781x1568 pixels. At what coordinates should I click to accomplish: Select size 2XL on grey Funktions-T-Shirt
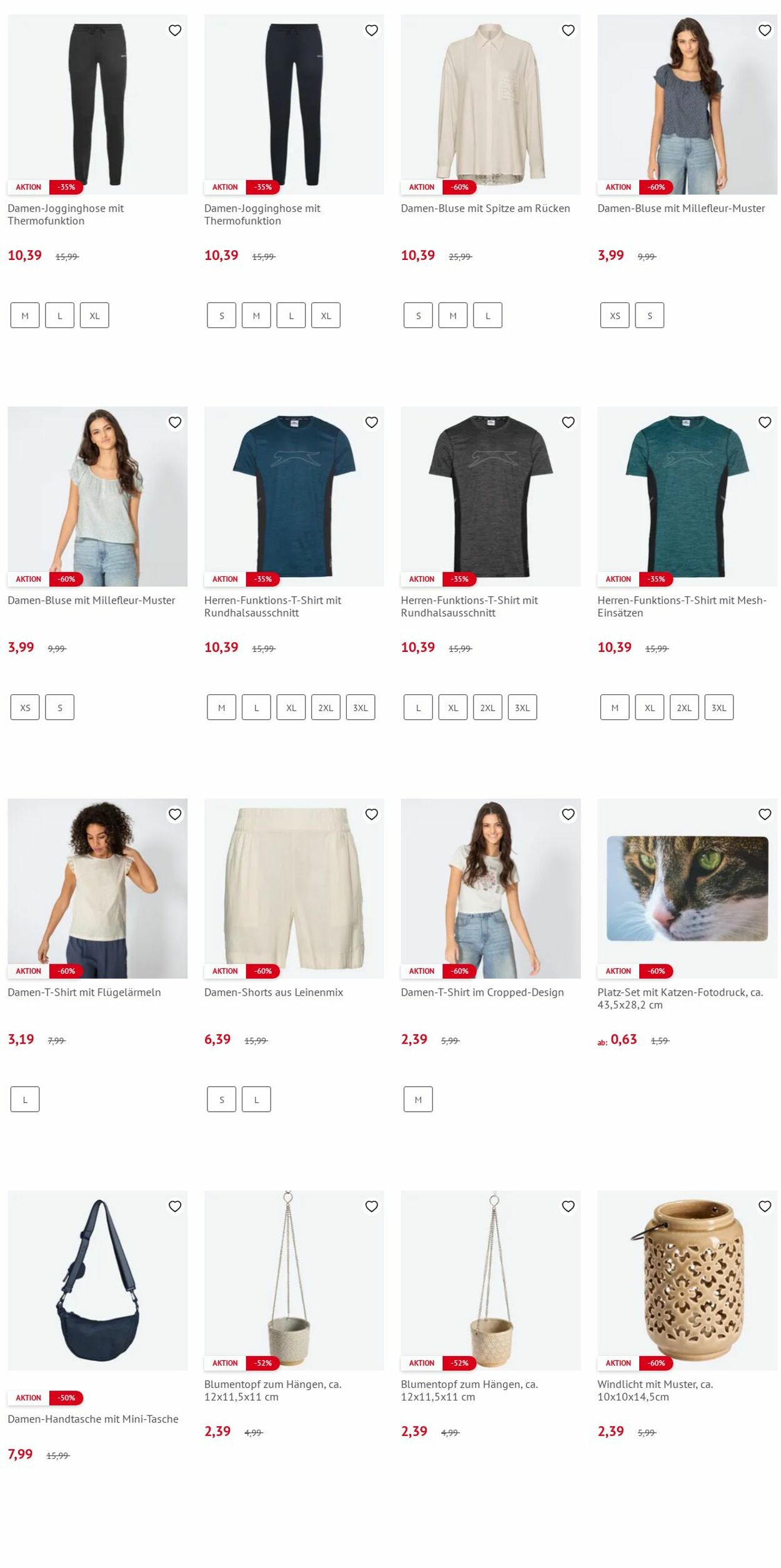coord(488,707)
